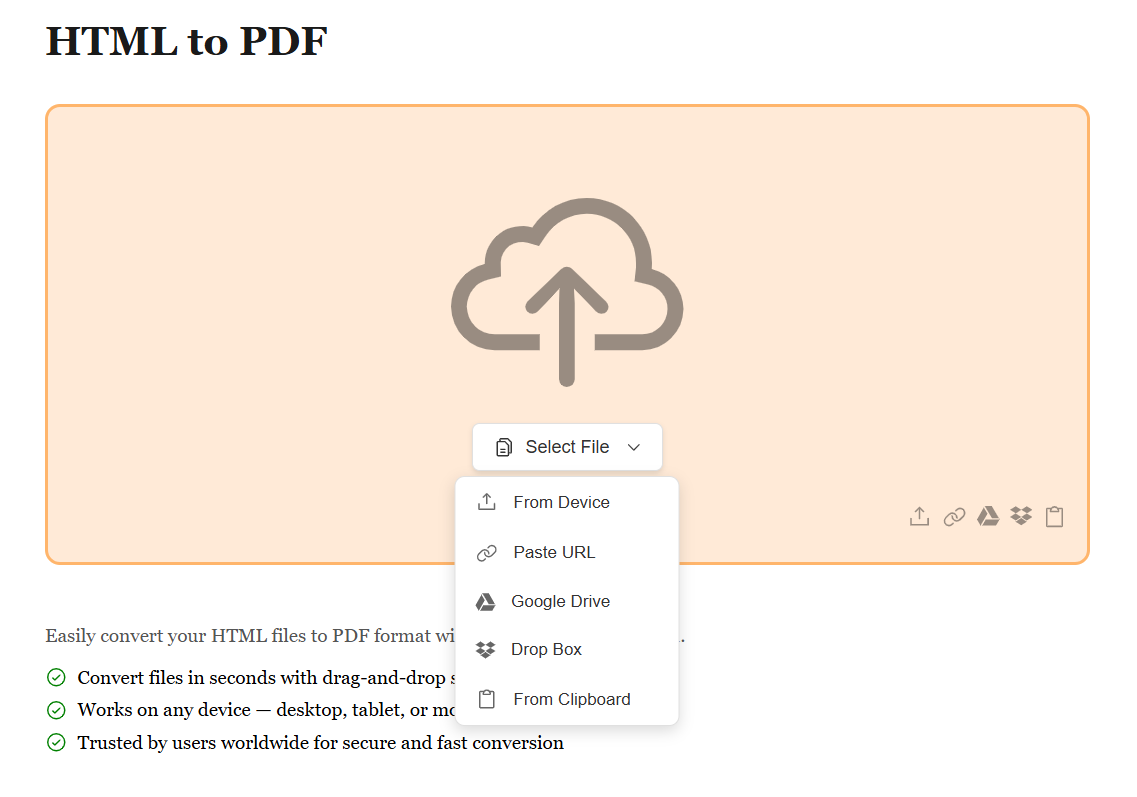Click the Google Drive icon in bottom-right icon row

click(988, 516)
